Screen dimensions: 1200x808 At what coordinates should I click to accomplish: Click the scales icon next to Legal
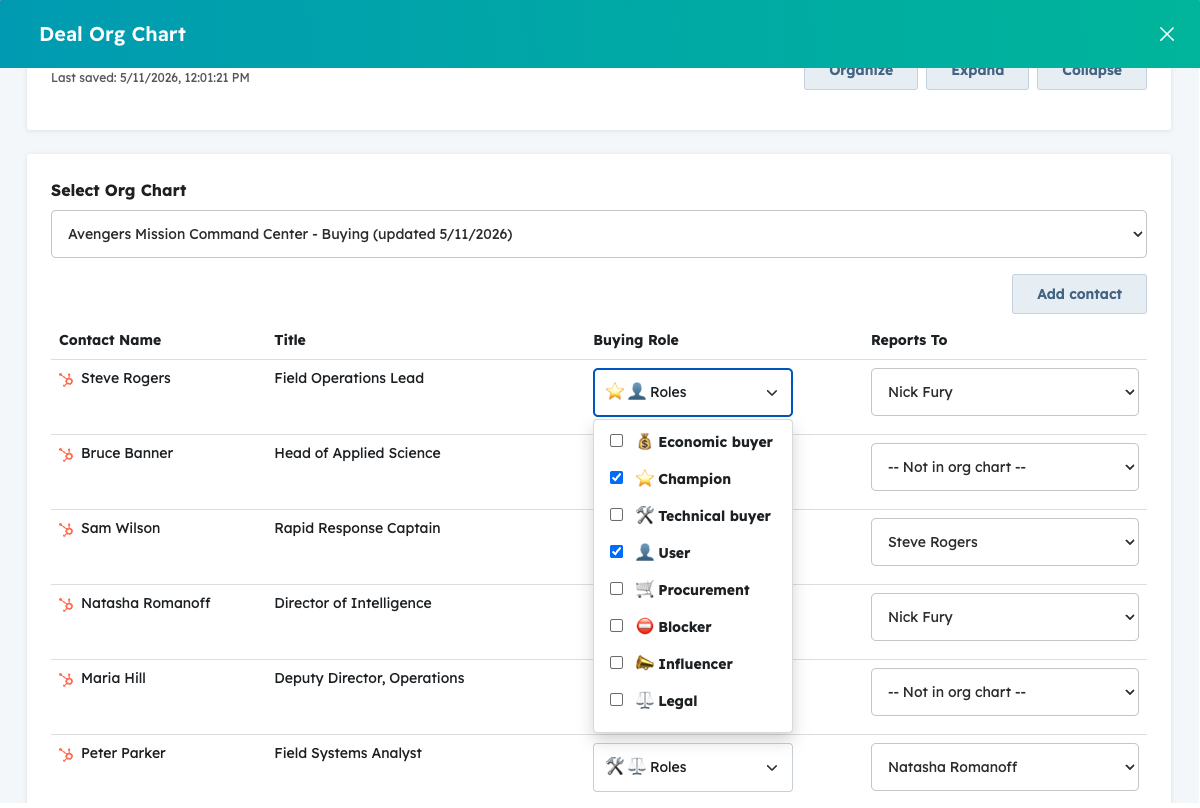point(644,701)
